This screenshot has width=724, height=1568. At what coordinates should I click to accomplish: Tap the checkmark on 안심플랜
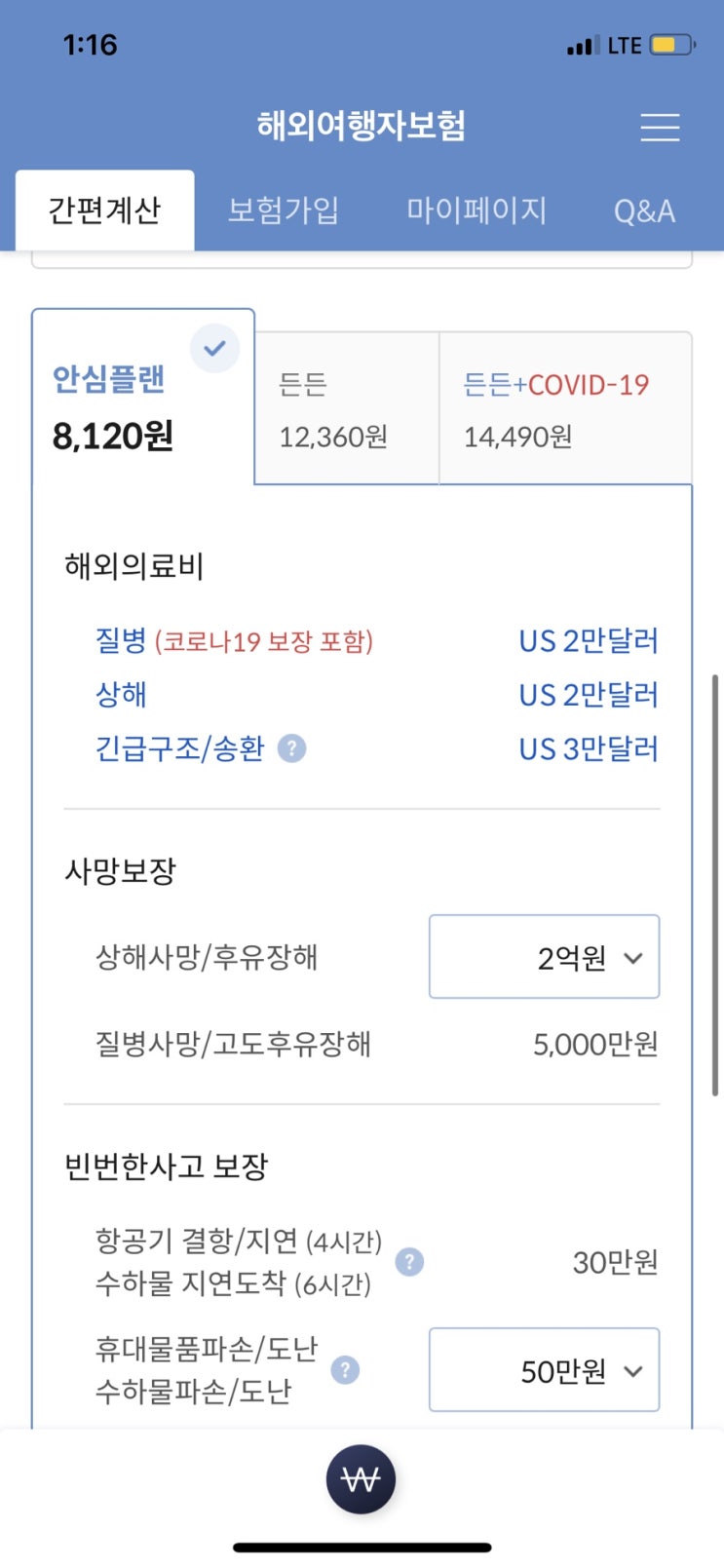(x=214, y=348)
